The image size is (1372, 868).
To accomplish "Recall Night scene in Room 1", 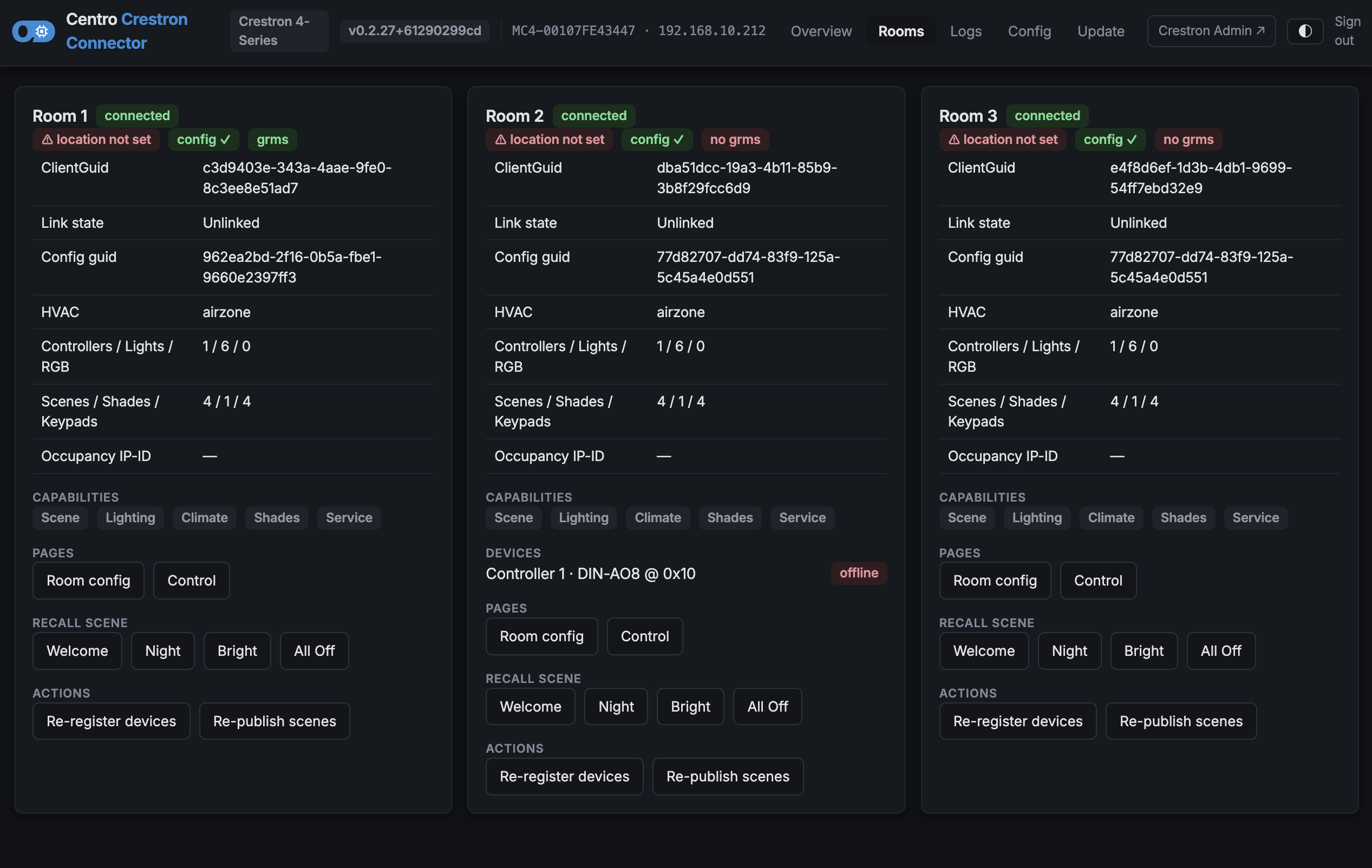I will click(x=163, y=651).
